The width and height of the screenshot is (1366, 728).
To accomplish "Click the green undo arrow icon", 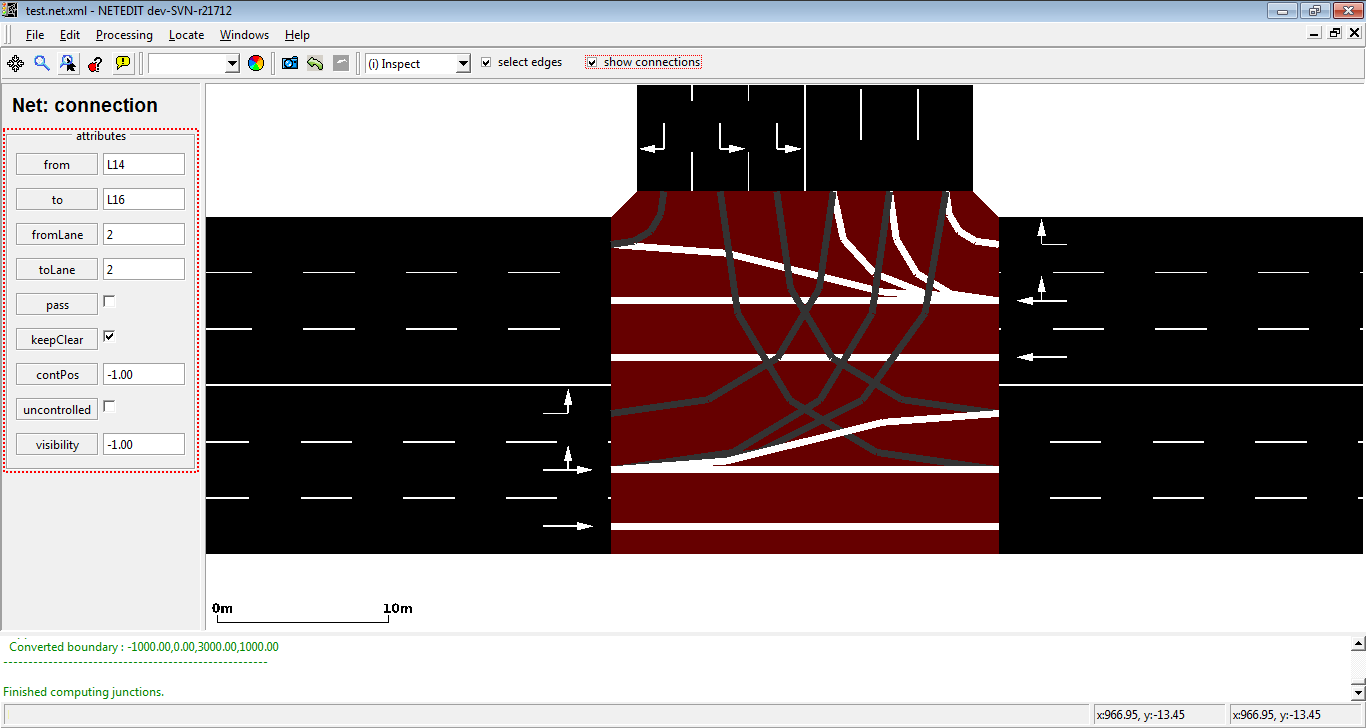I will click(x=315, y=63).
